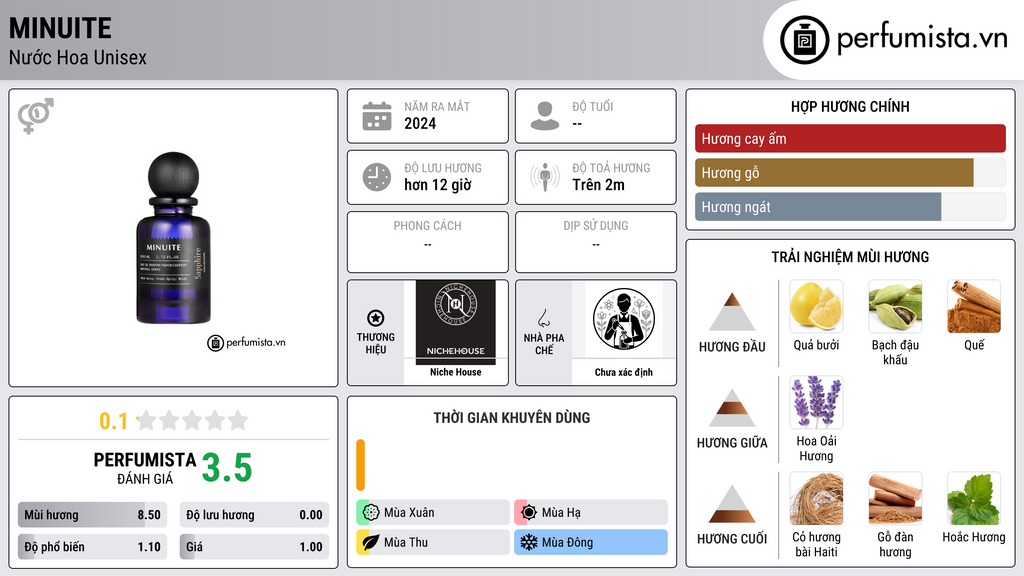Click the Mùa Thu leaf icon
This screenshot has width=1024, height=576.
pos(371,542)
